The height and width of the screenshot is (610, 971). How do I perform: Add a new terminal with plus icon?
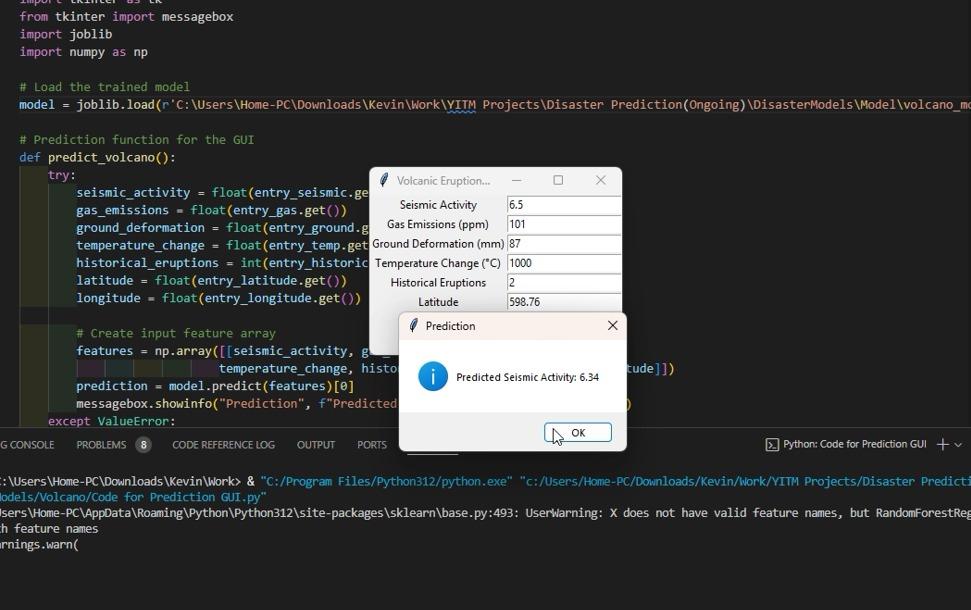943,444
